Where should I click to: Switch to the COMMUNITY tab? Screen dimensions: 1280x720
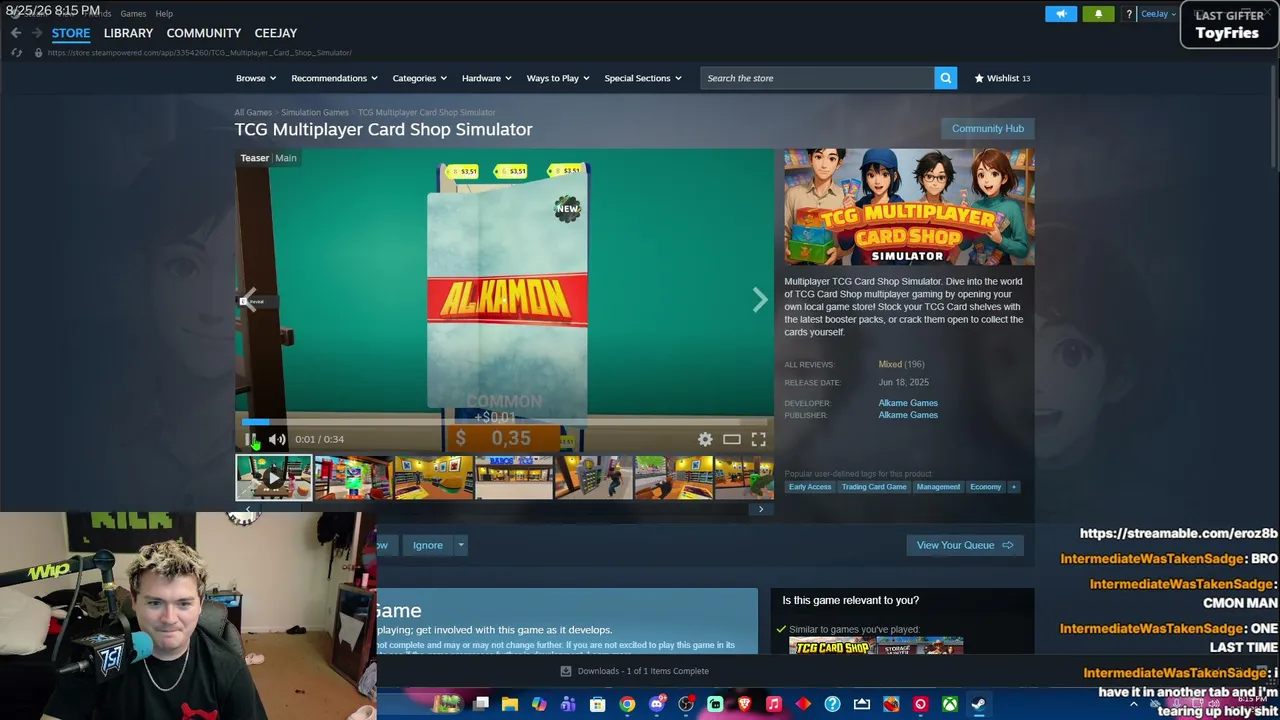[204, 33]
